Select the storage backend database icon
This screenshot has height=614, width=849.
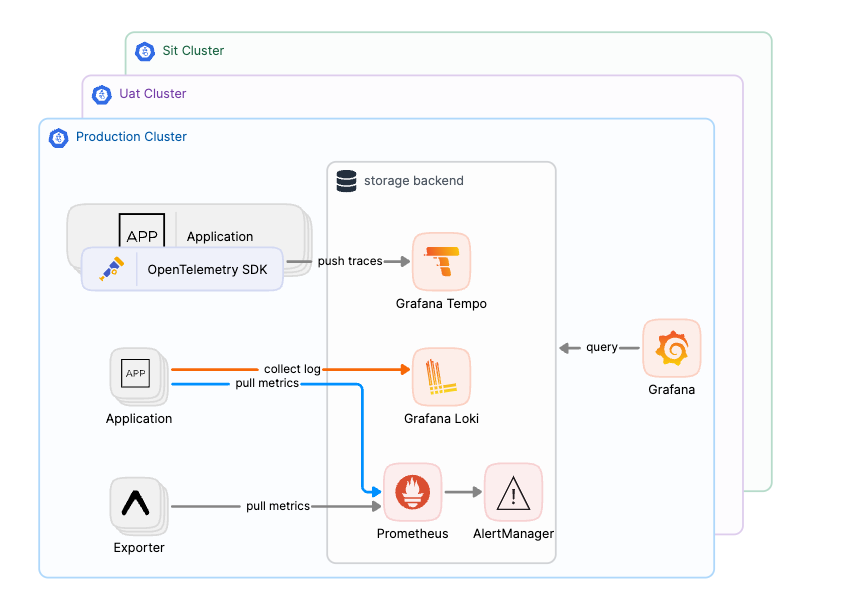347,181
